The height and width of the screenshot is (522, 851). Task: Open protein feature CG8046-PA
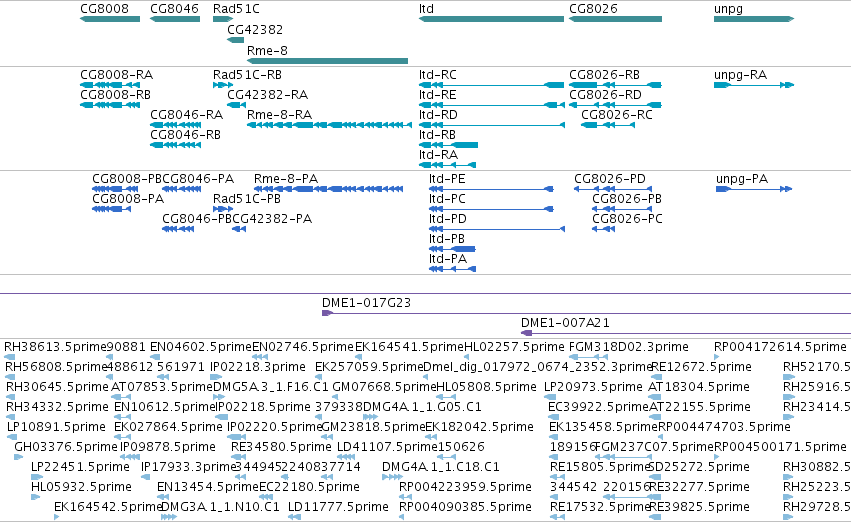point(181,189)
